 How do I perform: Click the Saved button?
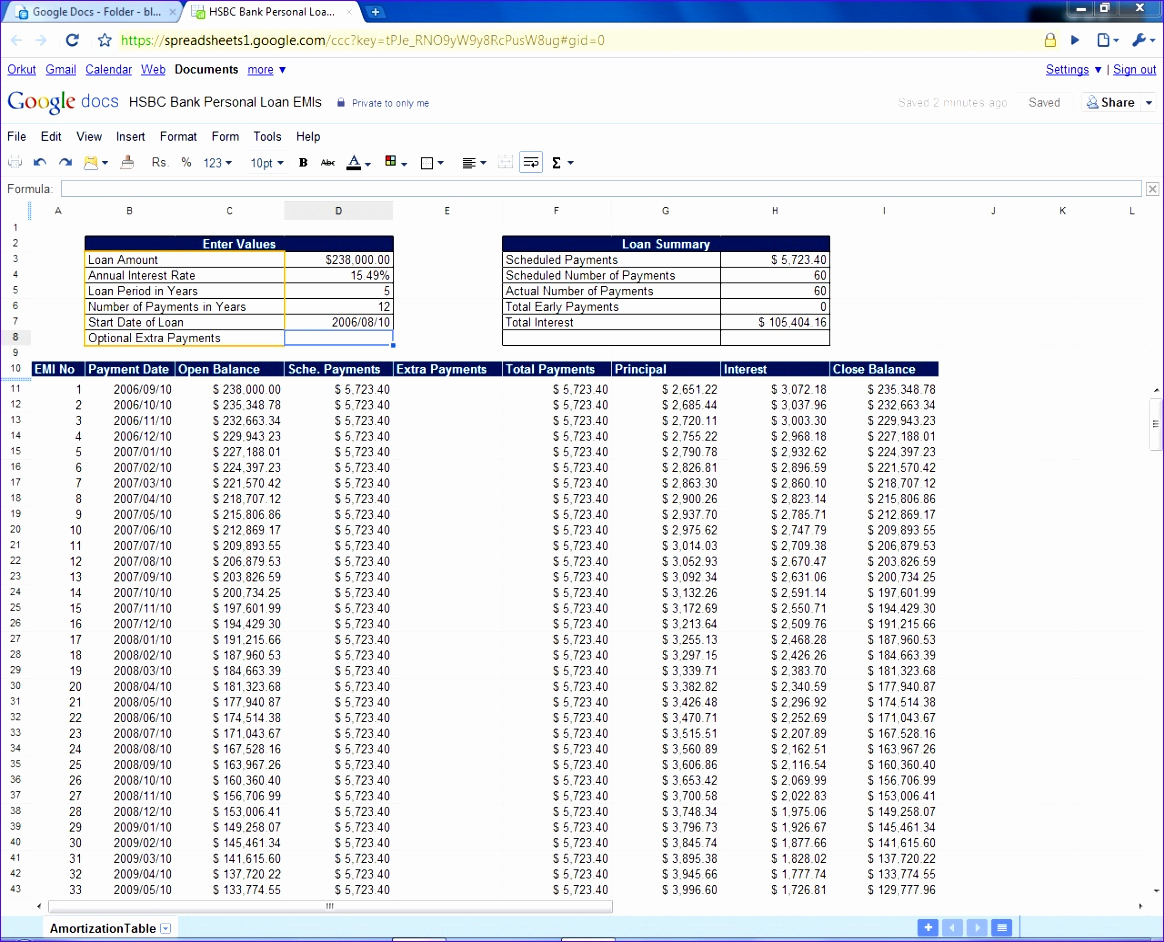coord(1044,102)
